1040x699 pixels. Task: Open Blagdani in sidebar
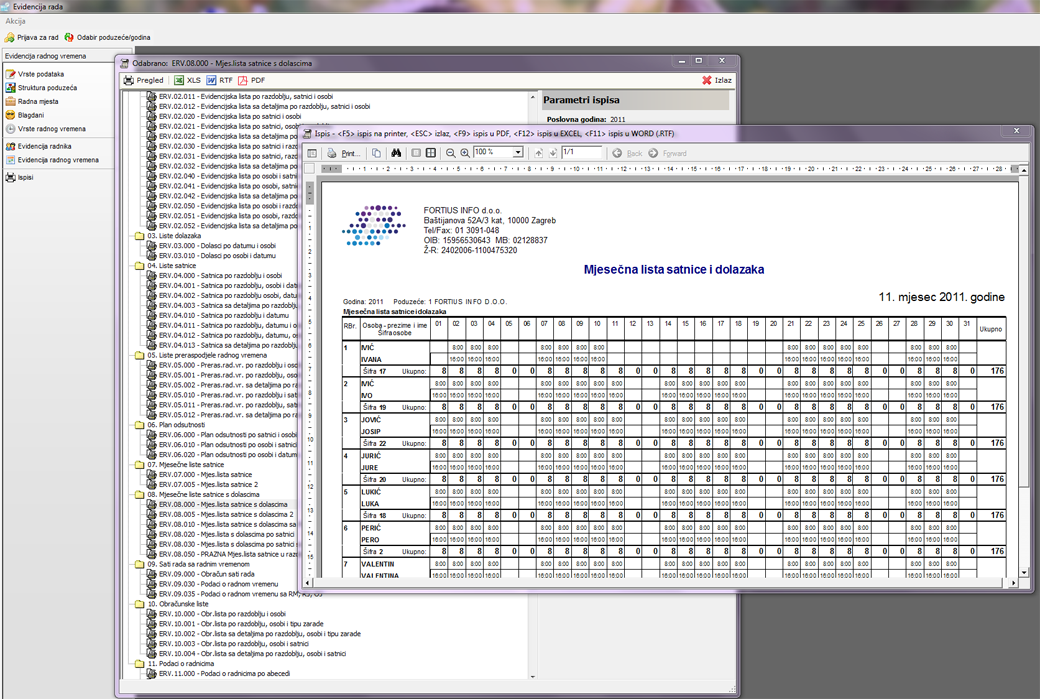(x=25, y=115)
